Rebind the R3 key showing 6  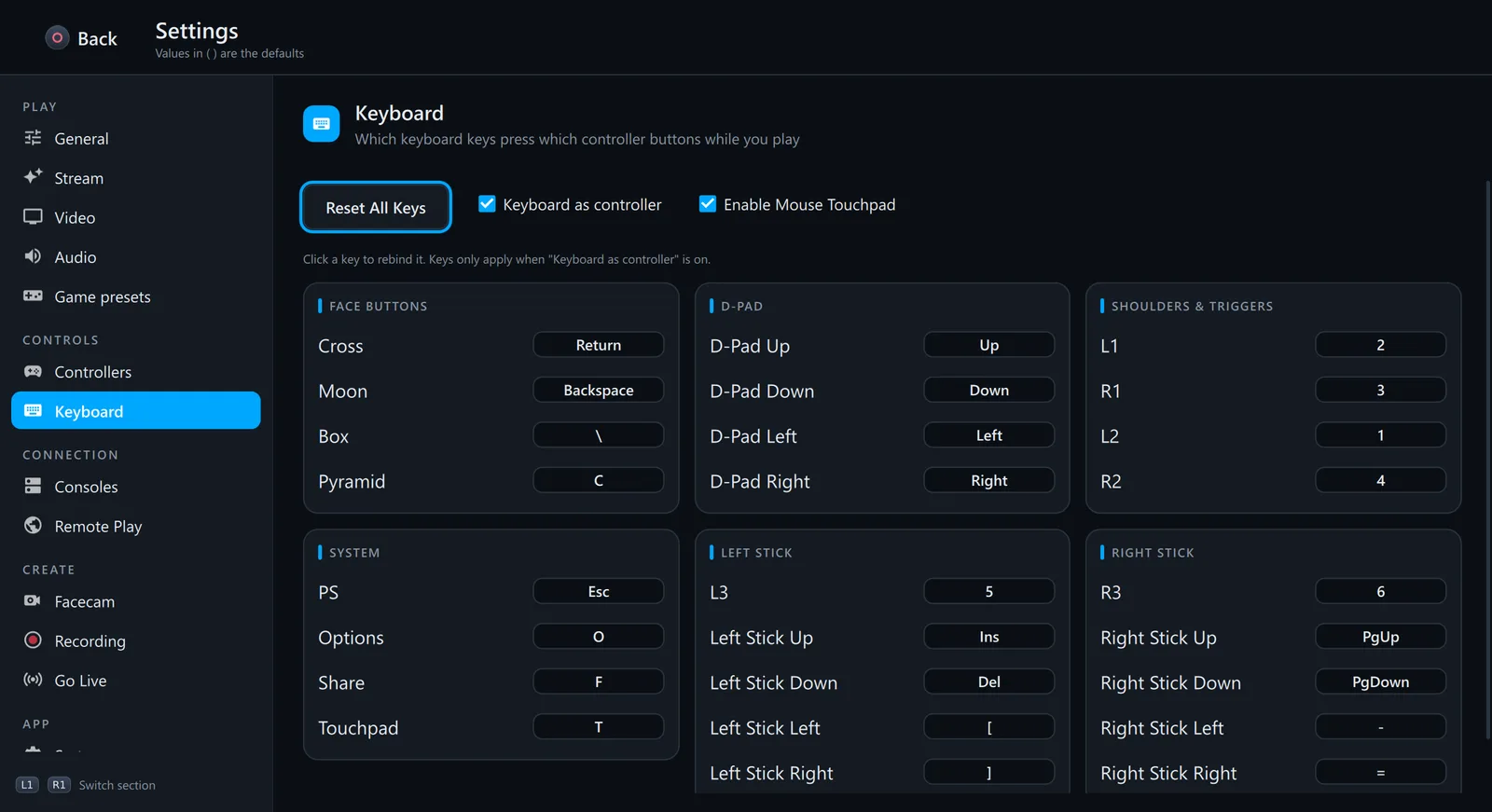1381,591
